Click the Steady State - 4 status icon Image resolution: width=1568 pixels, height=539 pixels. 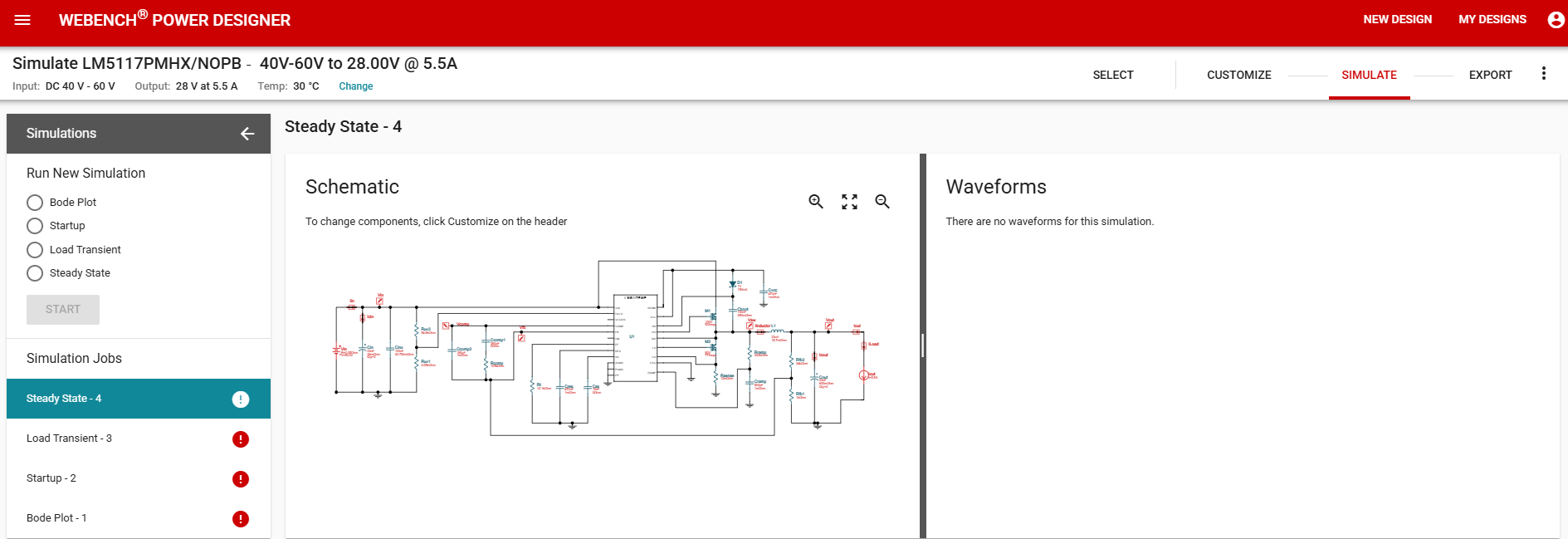[241, 399]
